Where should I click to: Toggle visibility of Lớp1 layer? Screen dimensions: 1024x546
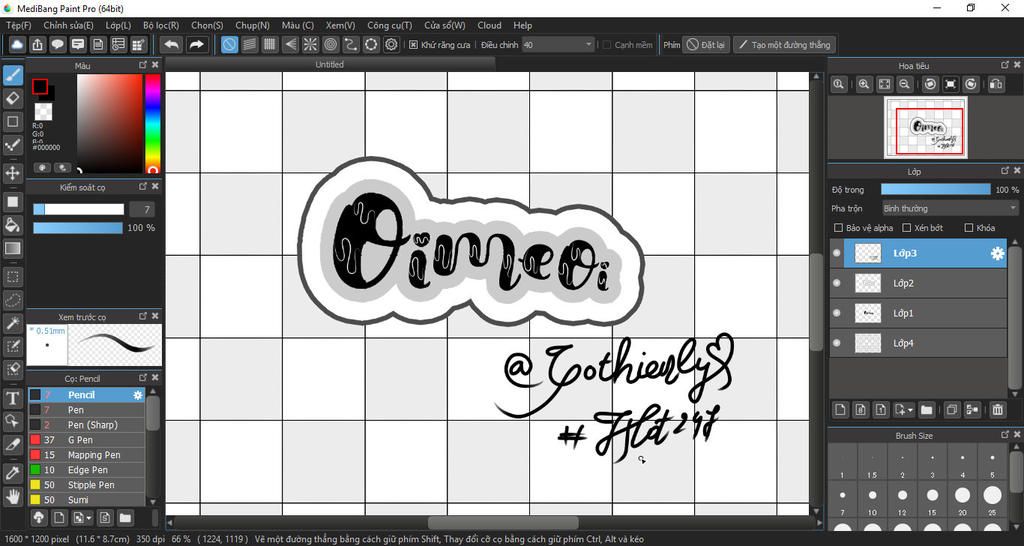tap(837, 313)
